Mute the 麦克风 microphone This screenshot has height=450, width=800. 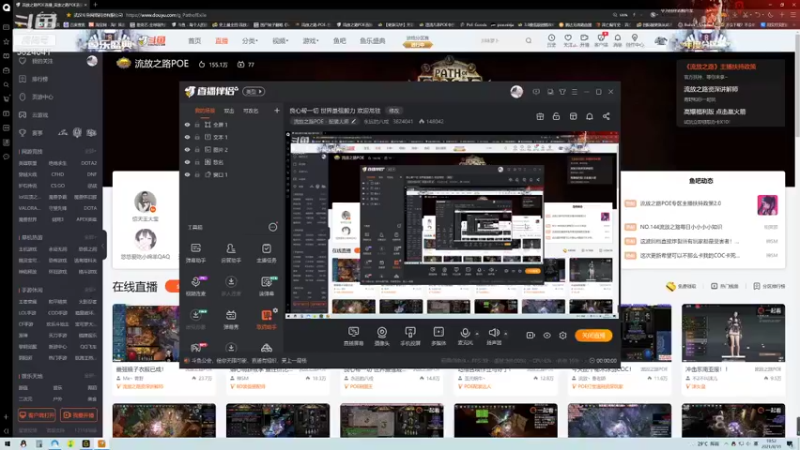point(465,336)
